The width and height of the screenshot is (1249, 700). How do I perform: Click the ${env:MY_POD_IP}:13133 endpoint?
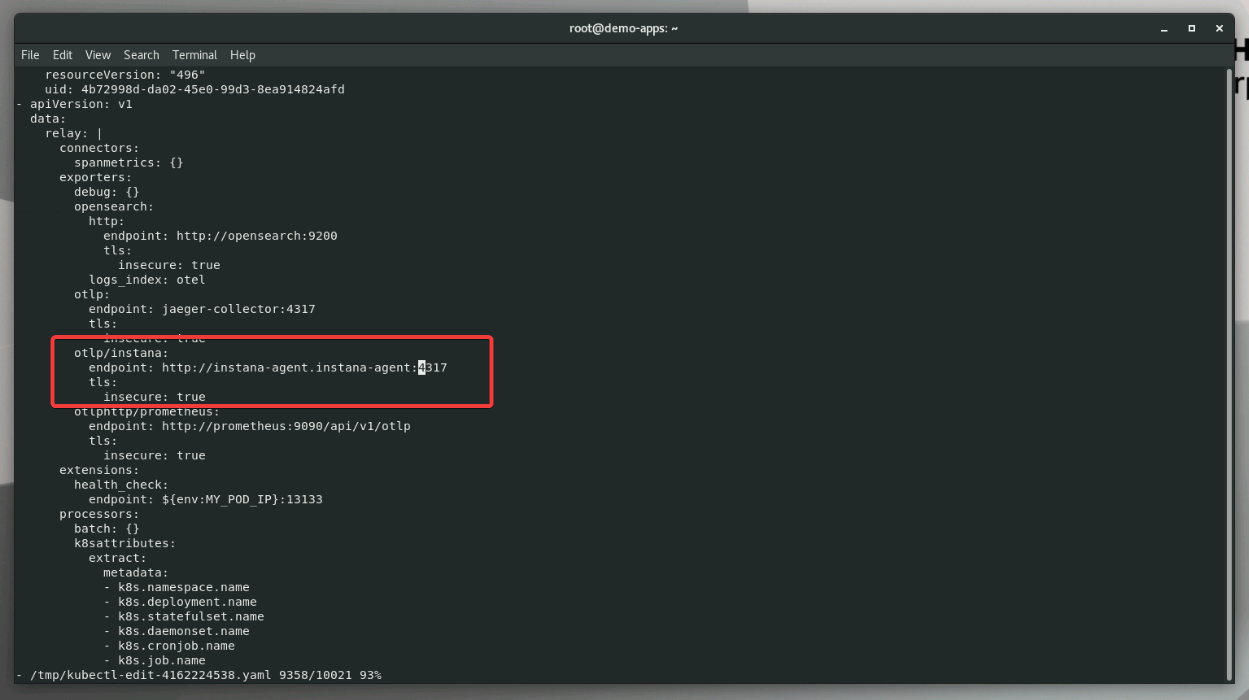coord(243,499)
